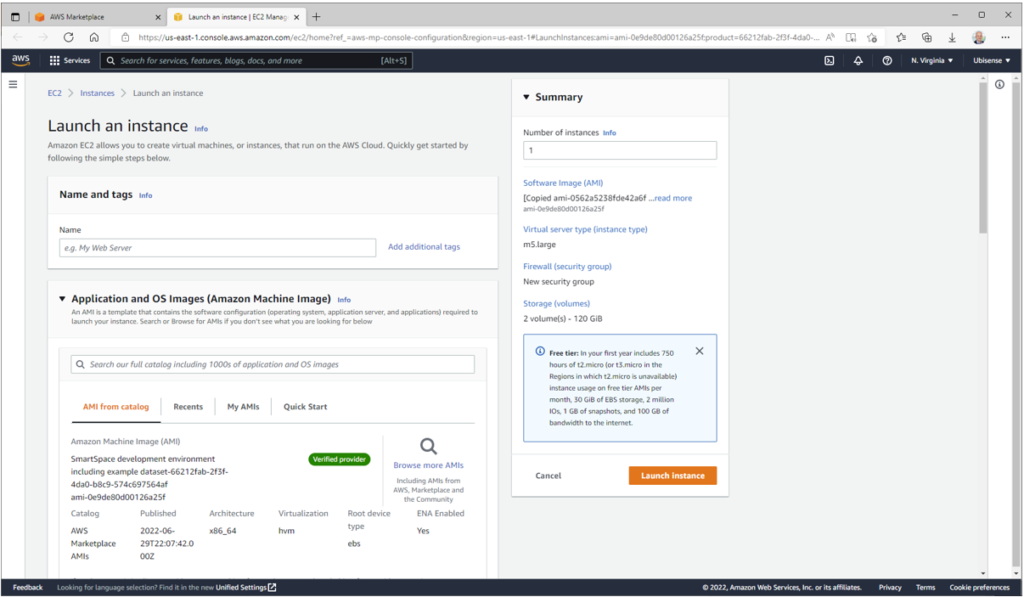Screen dimensions: 1024x597
Task: Open the browser settings and more menu
Action: point(1005,37)
